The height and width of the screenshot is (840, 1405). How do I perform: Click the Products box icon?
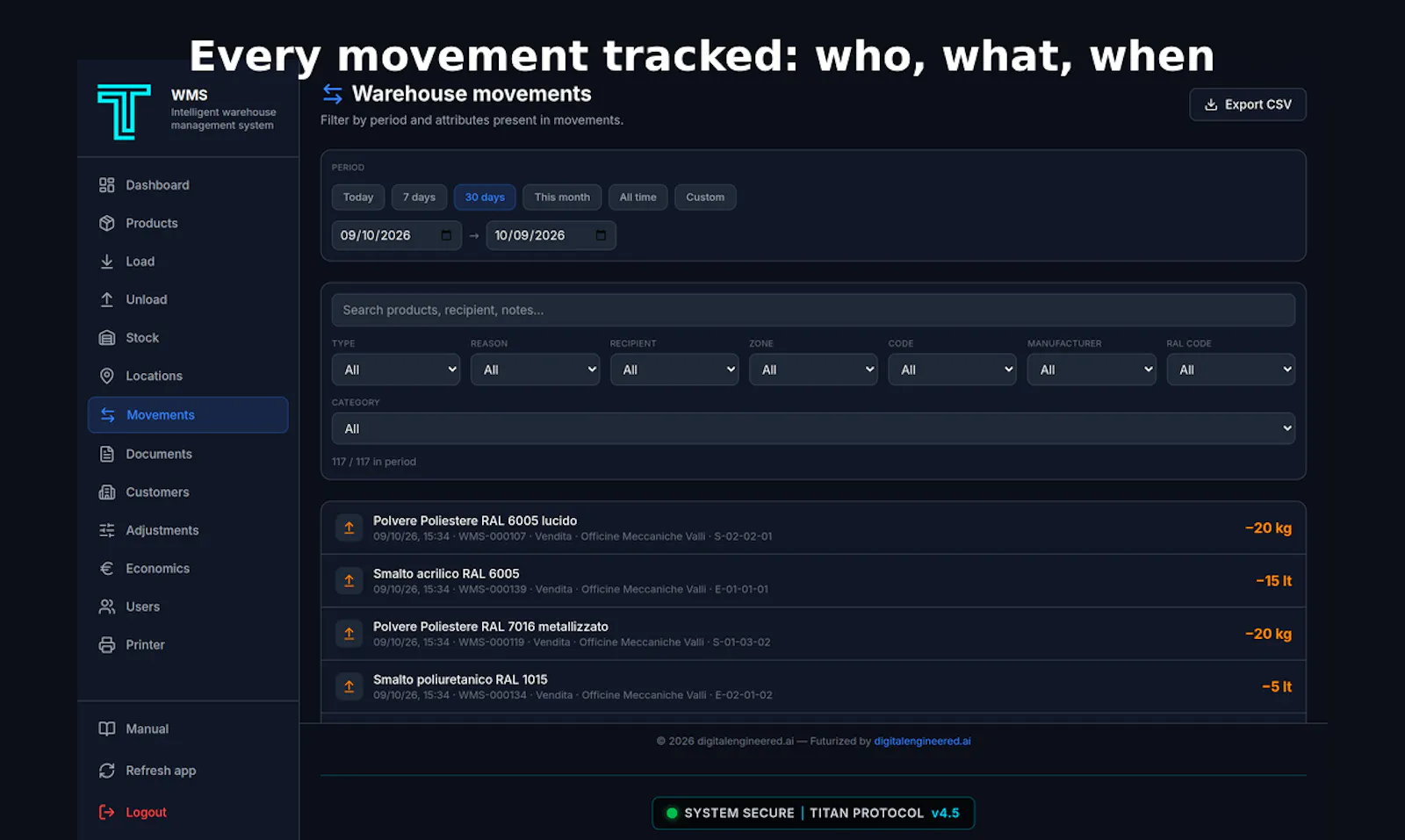coord(107,223)
